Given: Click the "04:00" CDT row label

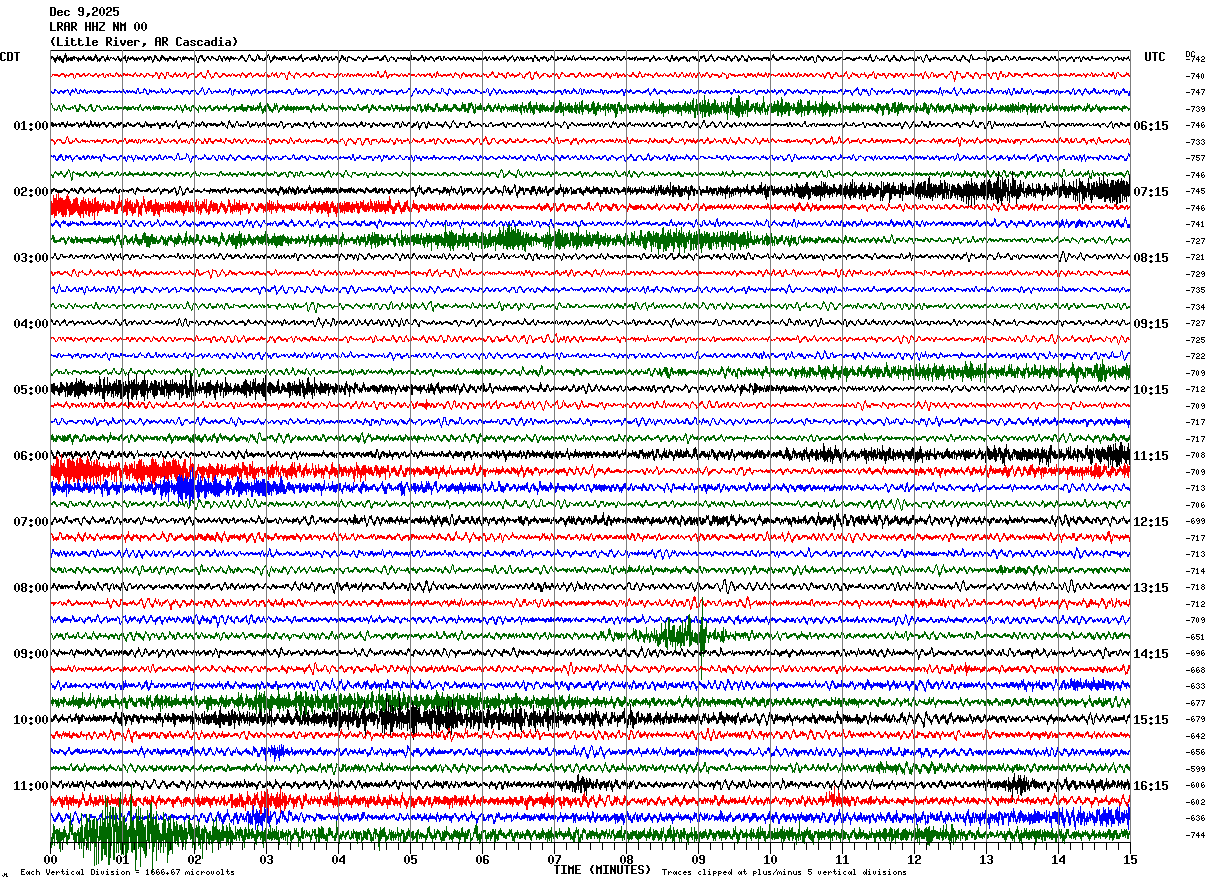Looking at the screenshot, I should tap(30, 324).
